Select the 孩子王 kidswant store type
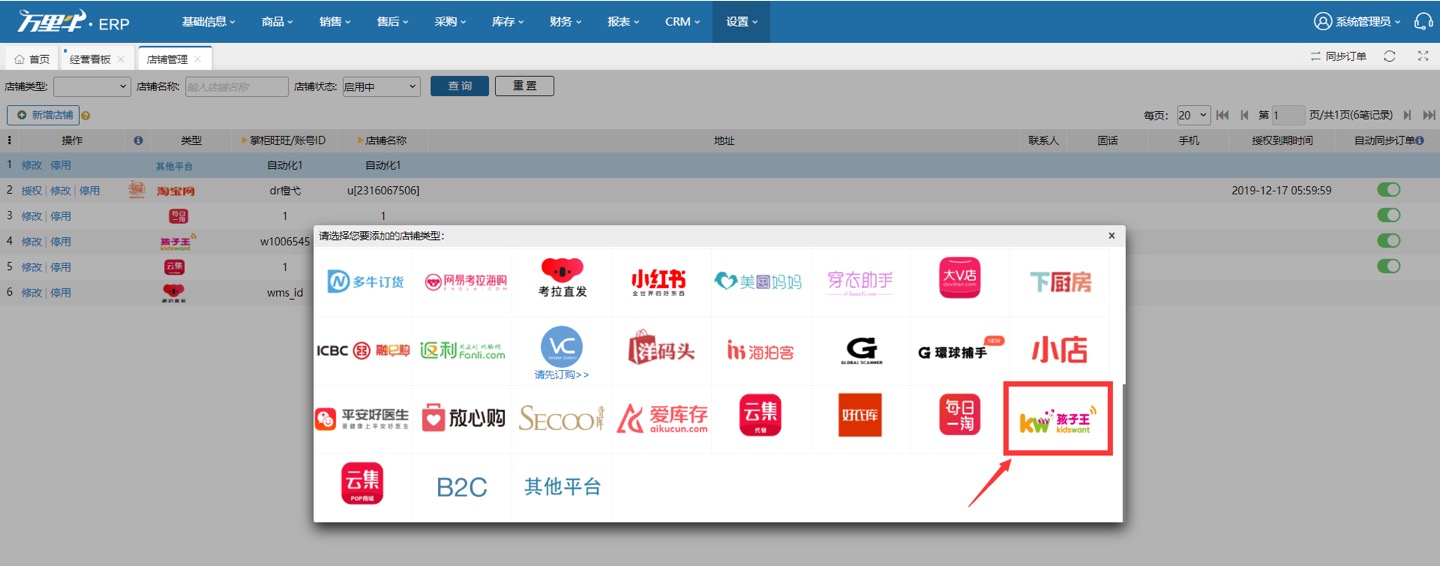The height and width of the screenshot is (566, 1440). [x=1058, y=418]
